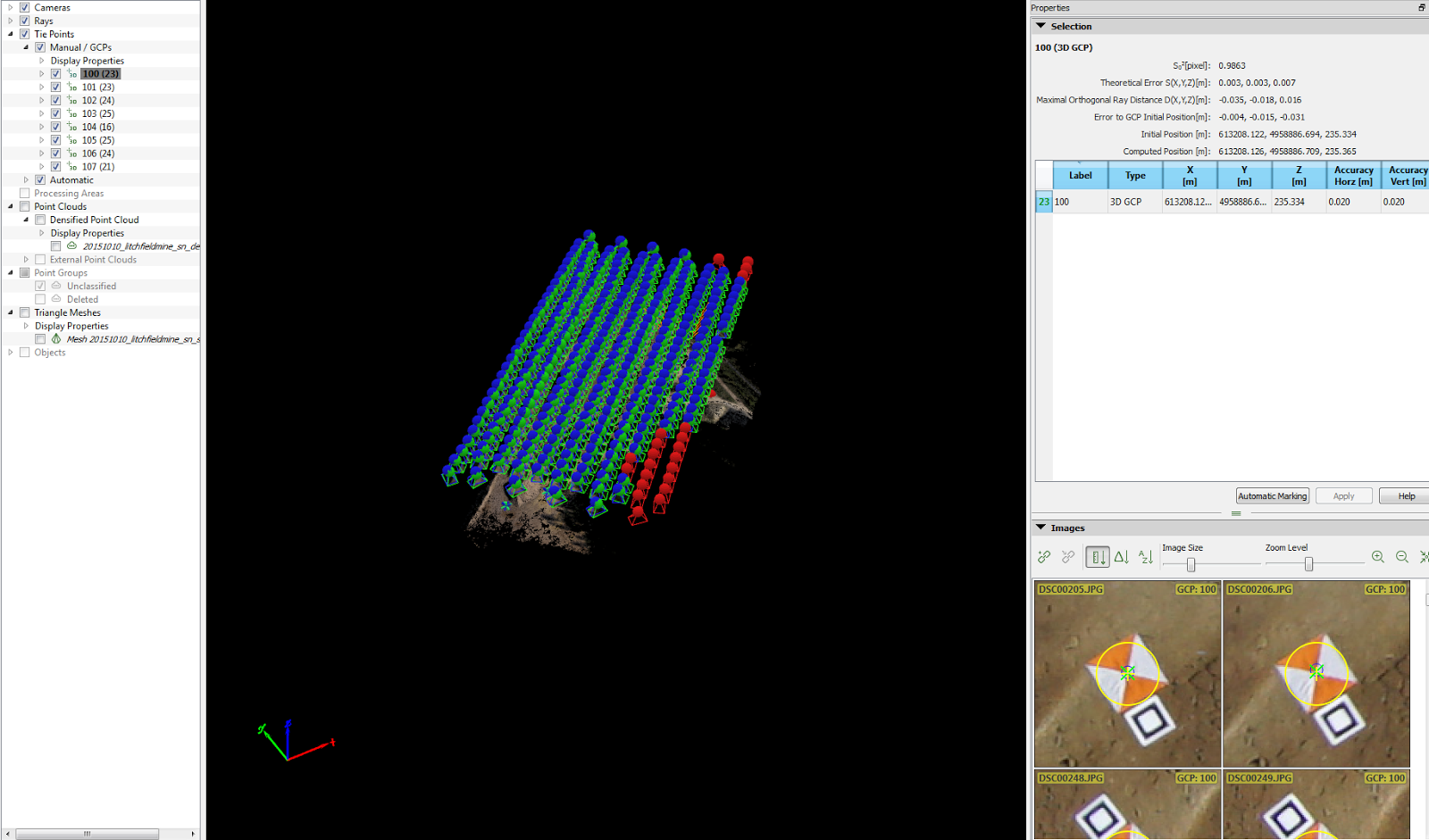Click the densified point cloud file icon
Image resolution: width=1429 pixels, height=840 pixels.
click(71, 245)
